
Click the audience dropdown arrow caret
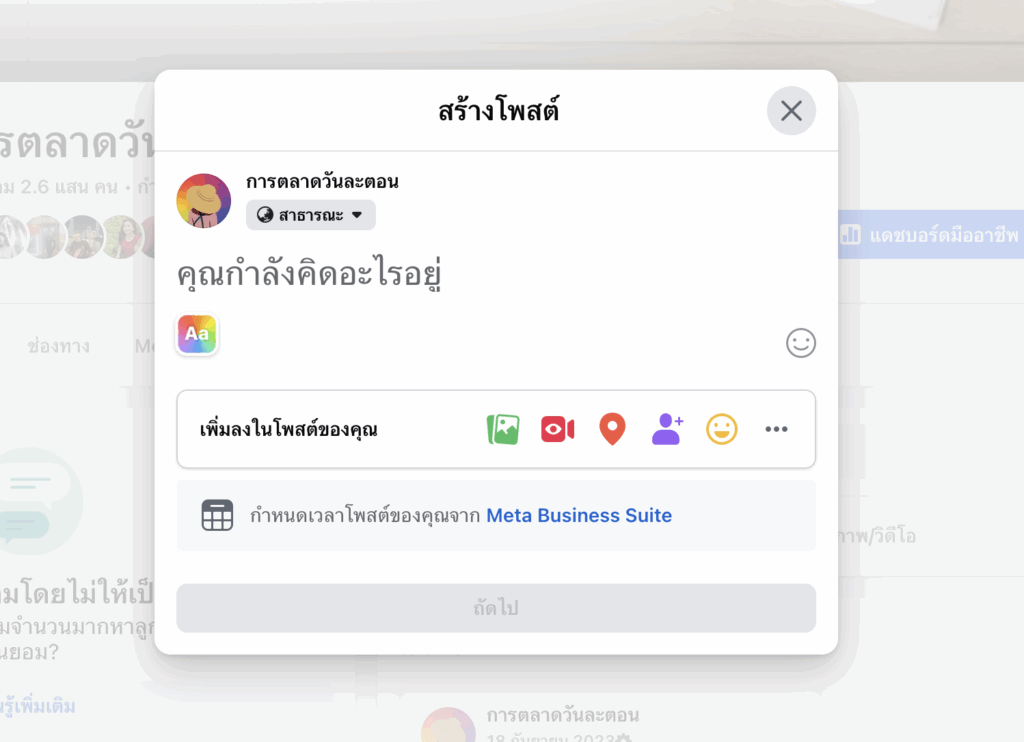tap(357, 215)
